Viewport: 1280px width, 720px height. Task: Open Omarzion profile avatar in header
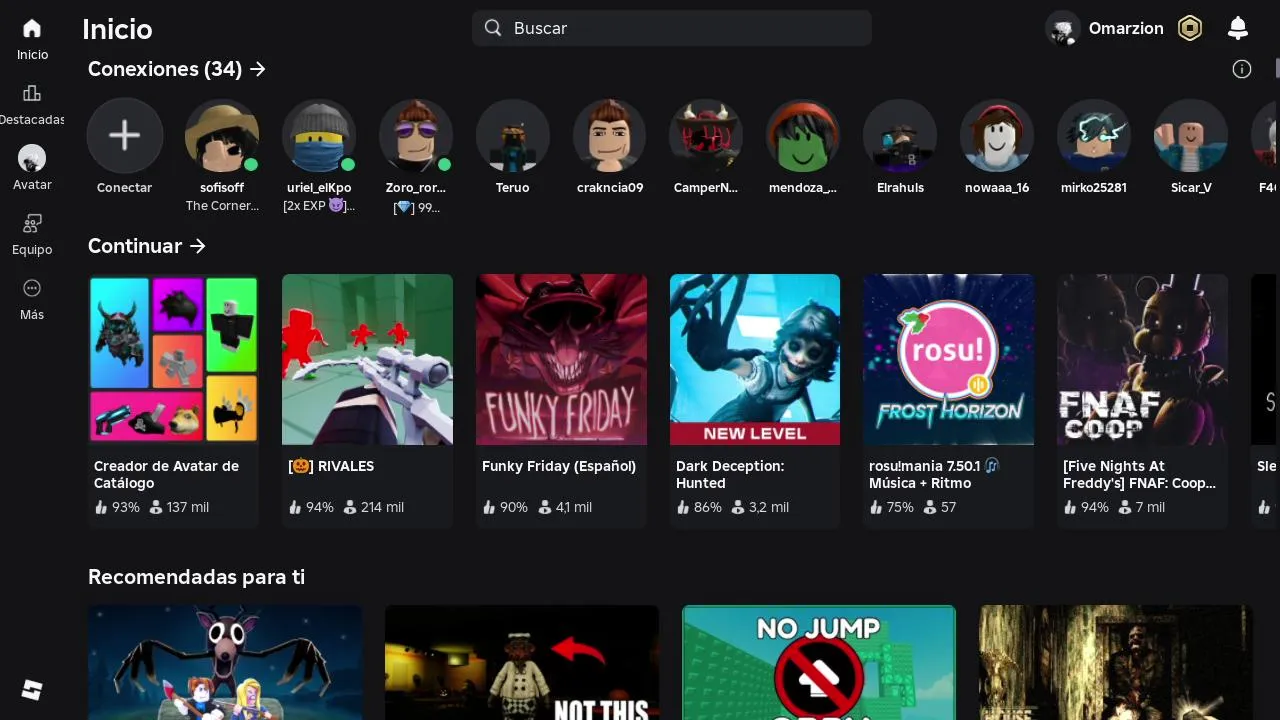click(x=1063, y=28)
